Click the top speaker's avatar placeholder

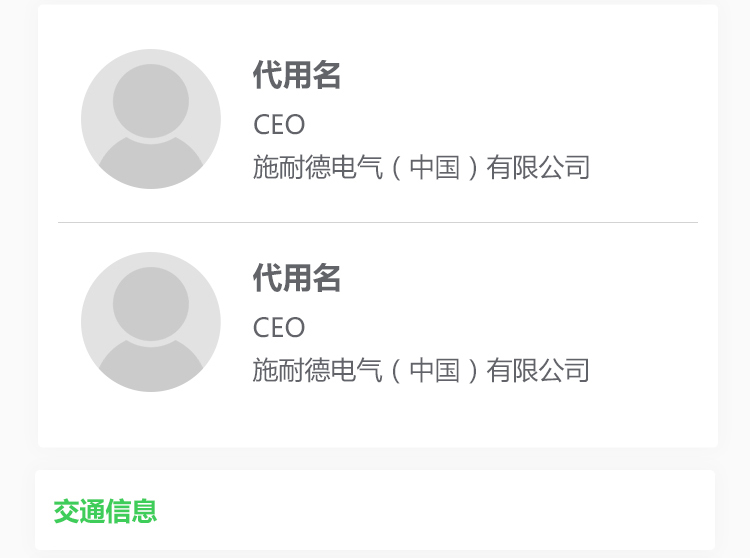pyautogui.click(x=151, y=119)
